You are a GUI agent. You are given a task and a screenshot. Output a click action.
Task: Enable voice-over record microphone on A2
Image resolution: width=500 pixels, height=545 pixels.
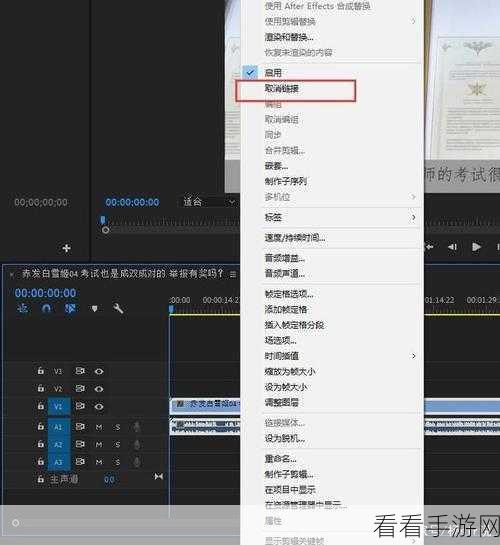[x=137, y=445]
